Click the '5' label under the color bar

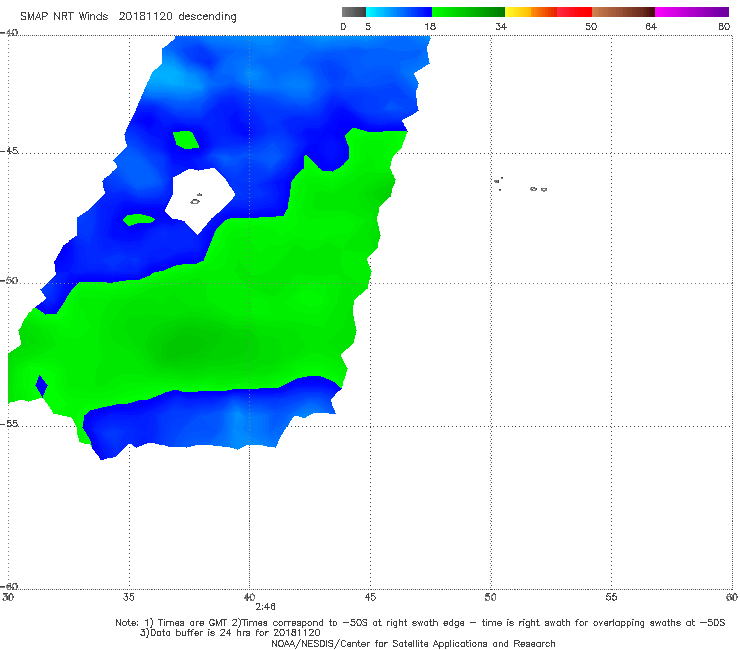click(368, 27)
